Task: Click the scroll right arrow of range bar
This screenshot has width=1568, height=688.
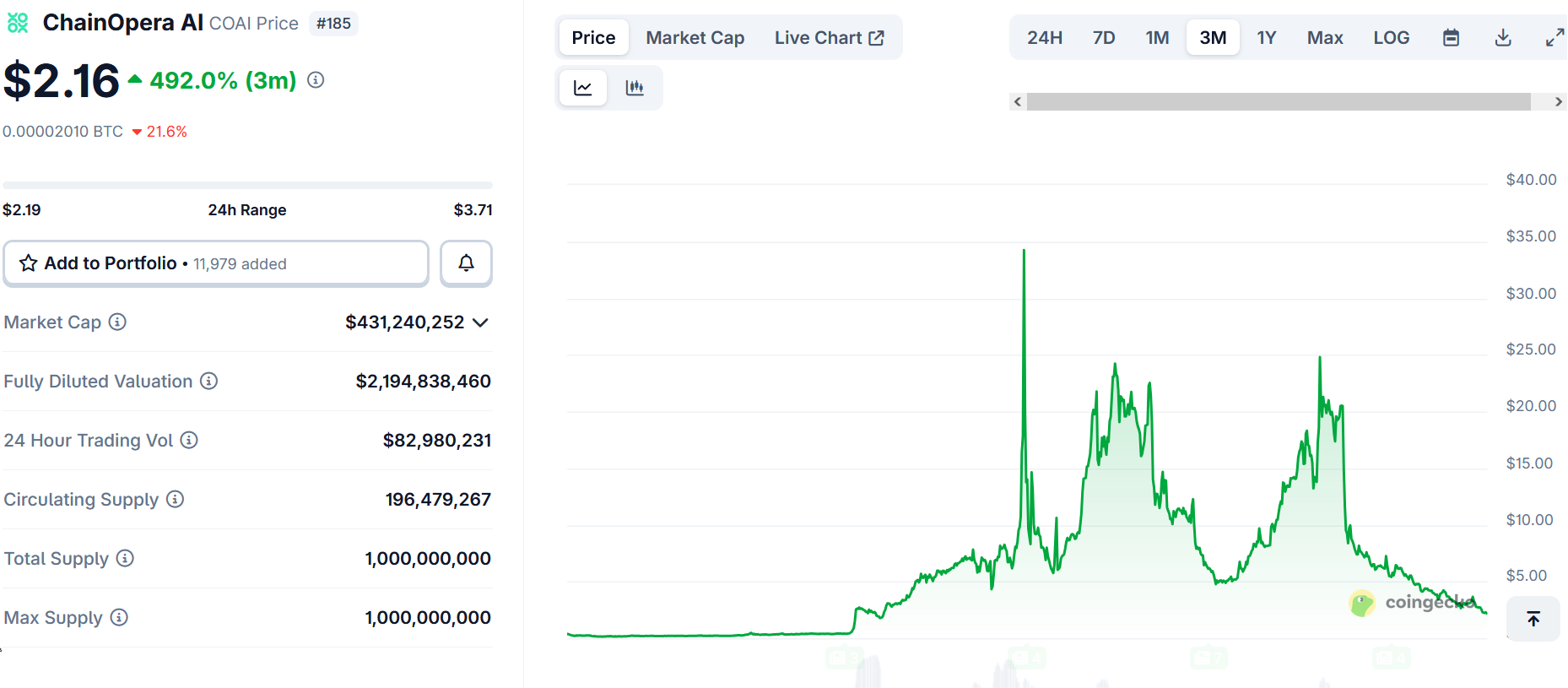Action: tap(1559, 102)
